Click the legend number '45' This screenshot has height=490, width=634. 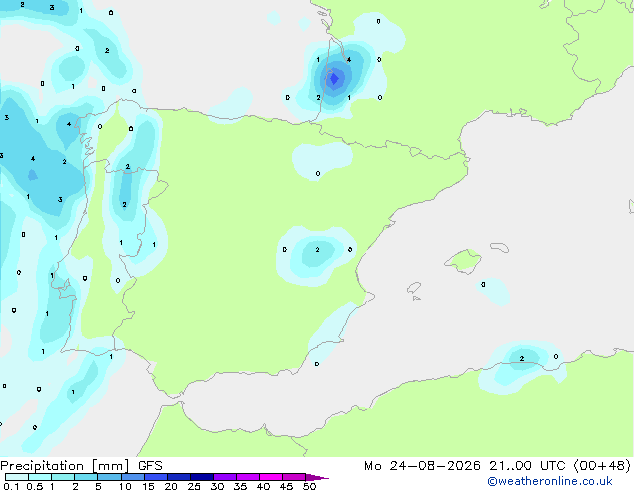(286, 486)
